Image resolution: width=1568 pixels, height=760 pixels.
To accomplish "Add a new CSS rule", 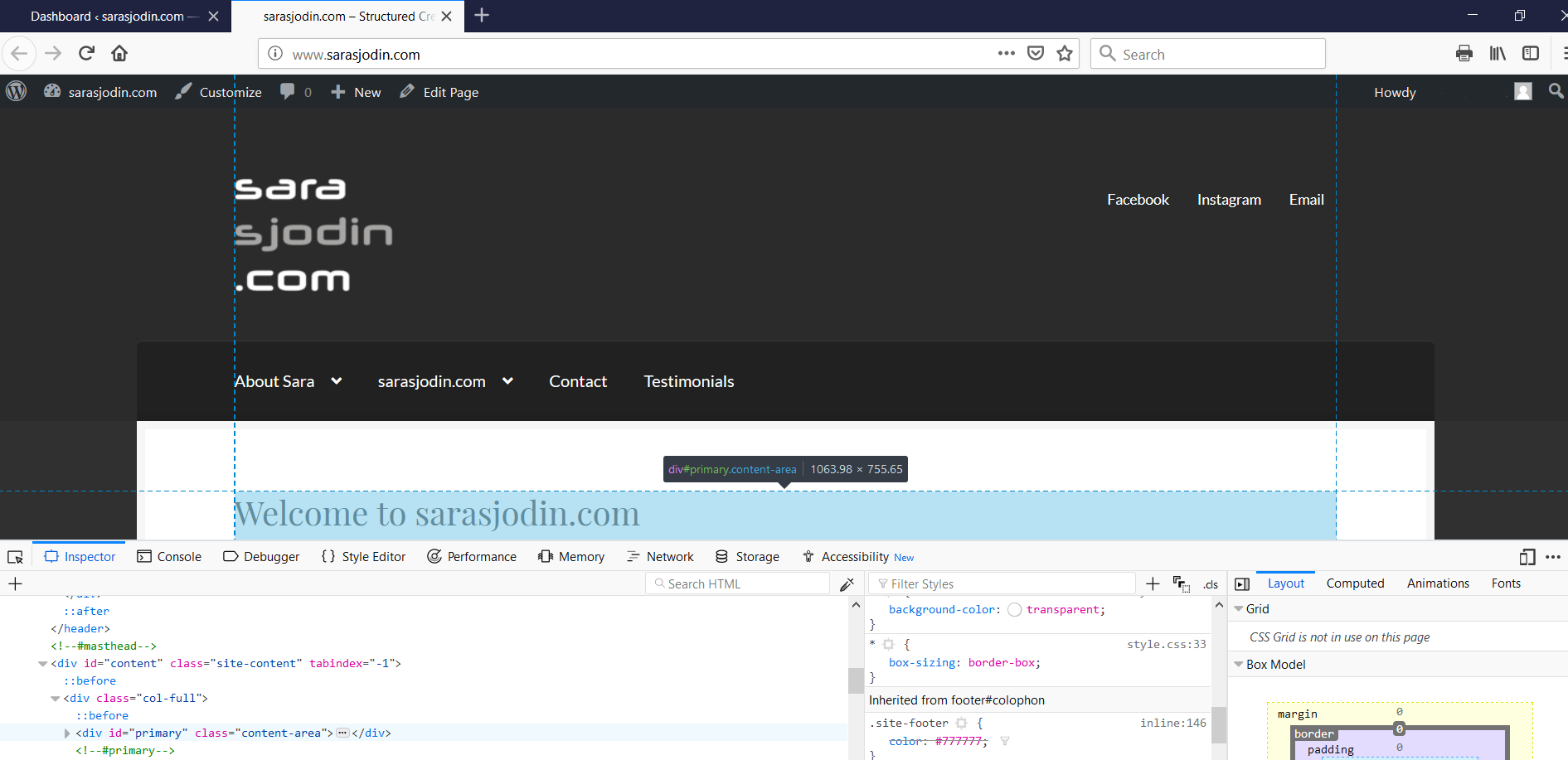I will tap(1153, 584).
